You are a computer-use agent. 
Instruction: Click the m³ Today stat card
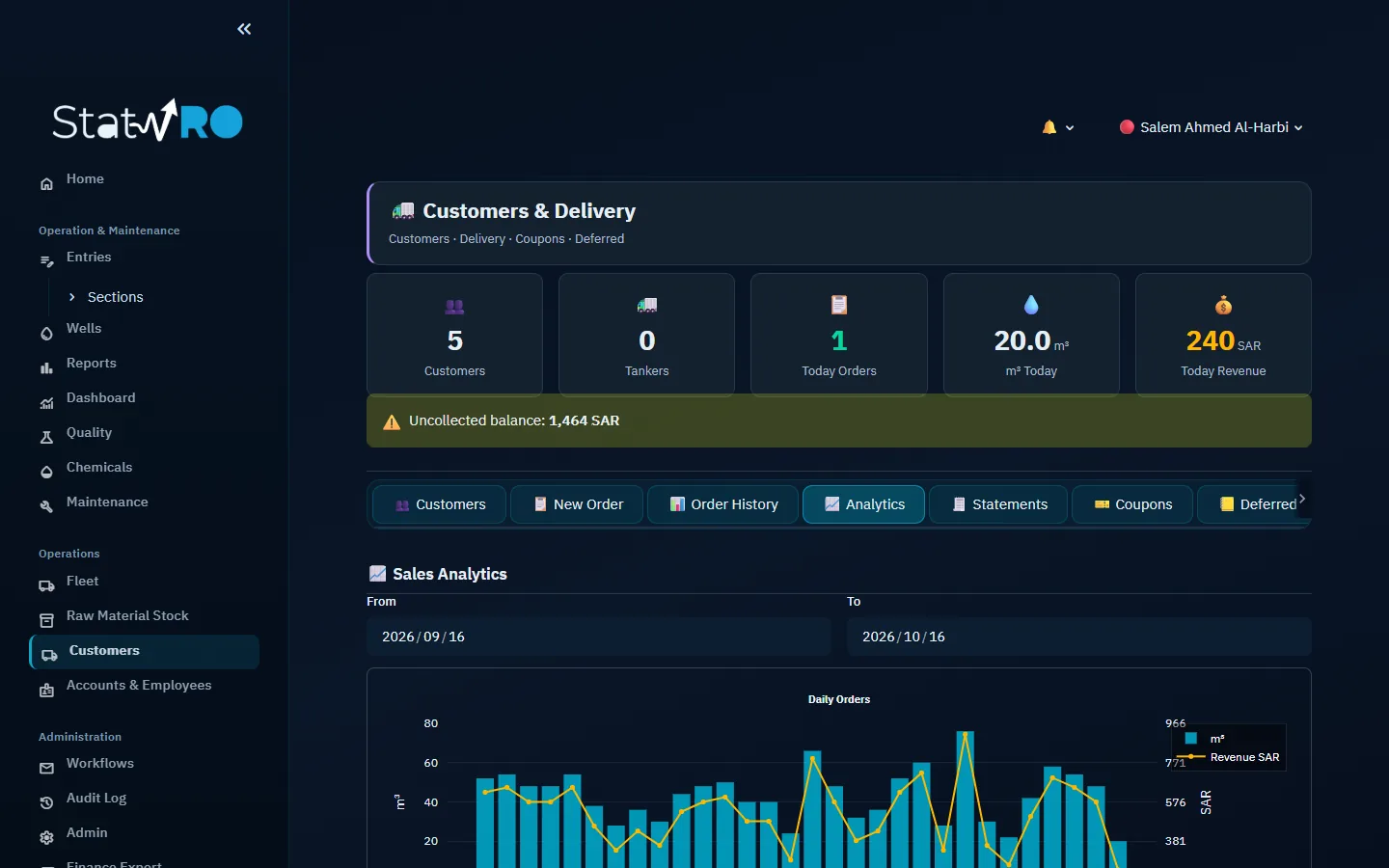pyautogui.click(x=1031, y=335)
